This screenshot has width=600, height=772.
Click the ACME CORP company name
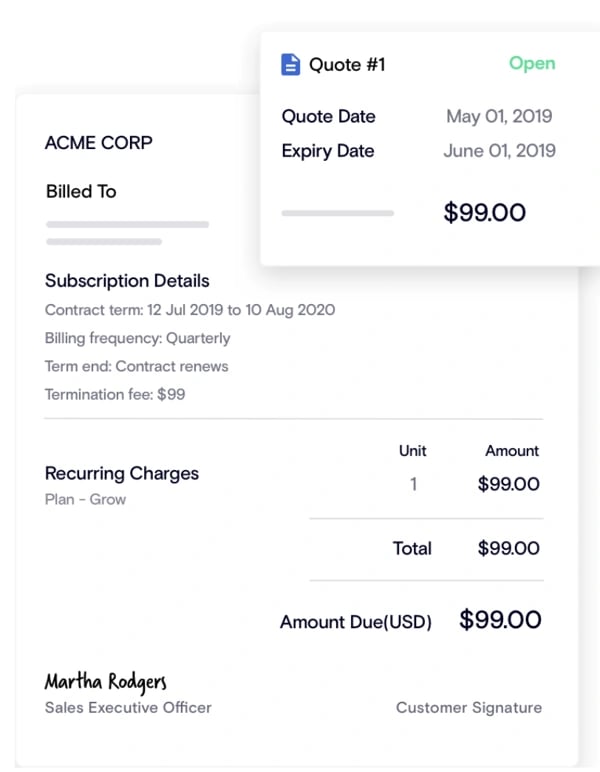pos(99,143)
